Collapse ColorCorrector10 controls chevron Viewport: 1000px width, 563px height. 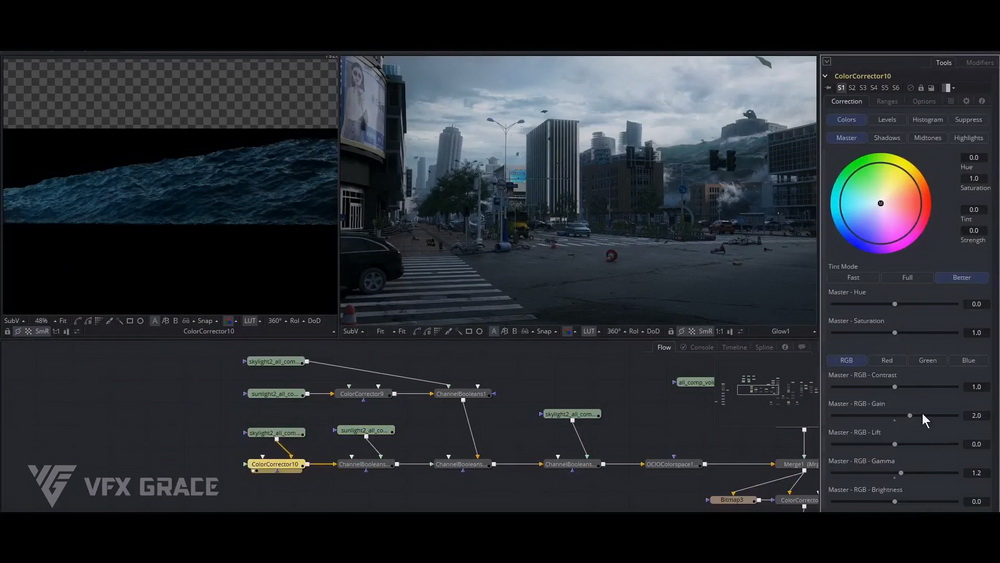point(825,76)
